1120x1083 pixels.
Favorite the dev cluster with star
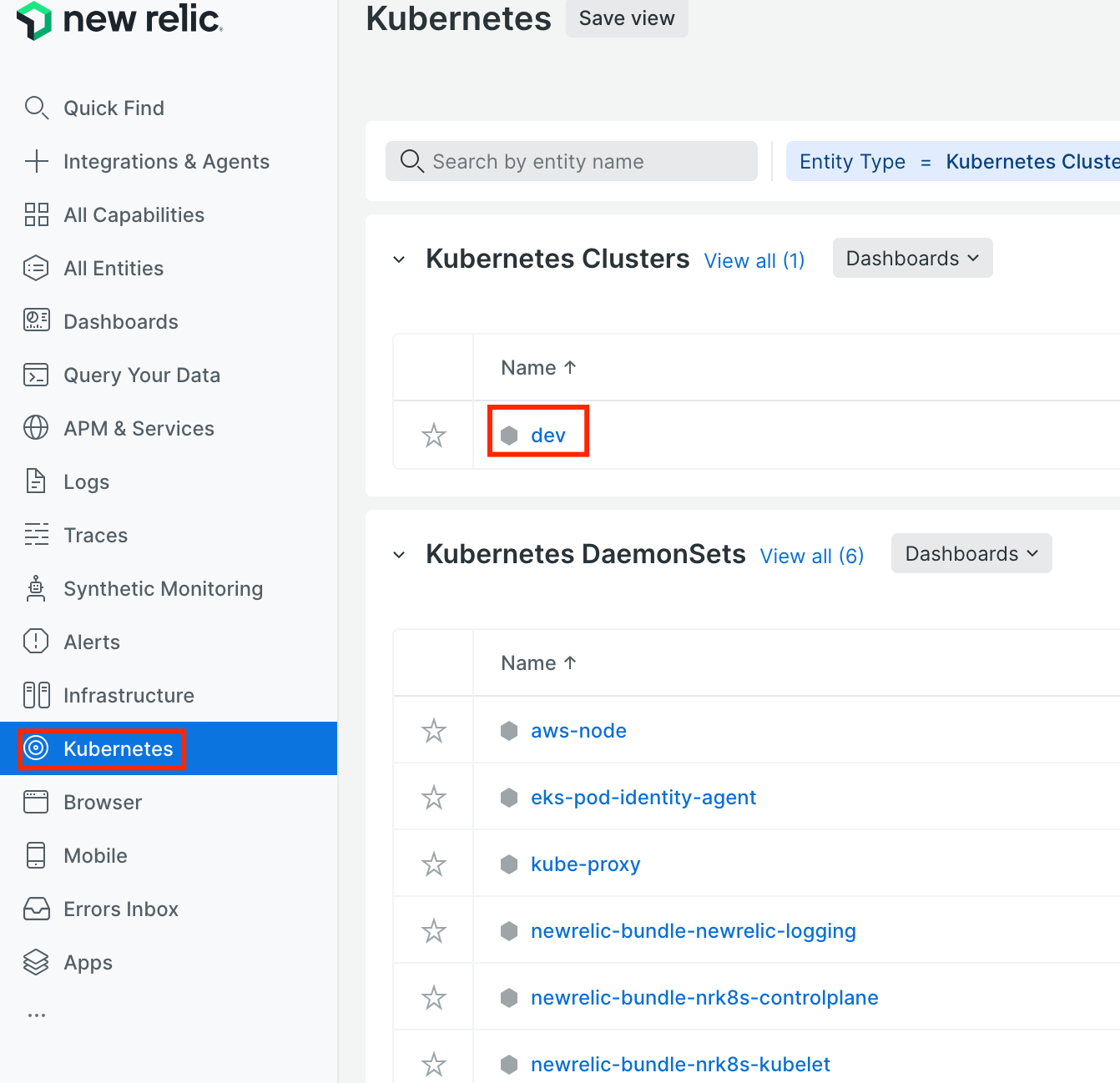coord(434,435)
